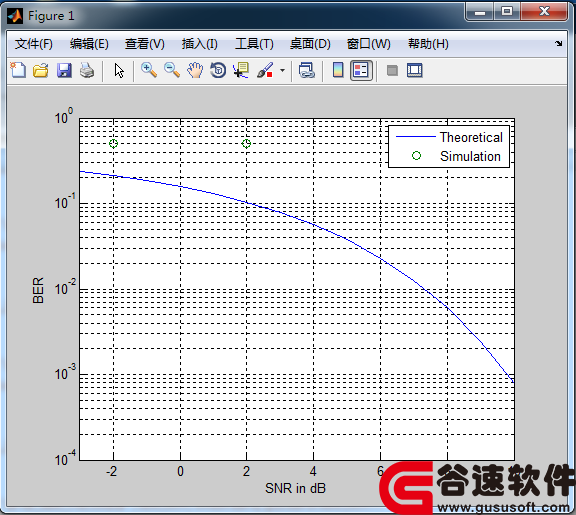576x515 pixels.
Task: Activate the Pan hand tool
Action: tap(195, 70)
